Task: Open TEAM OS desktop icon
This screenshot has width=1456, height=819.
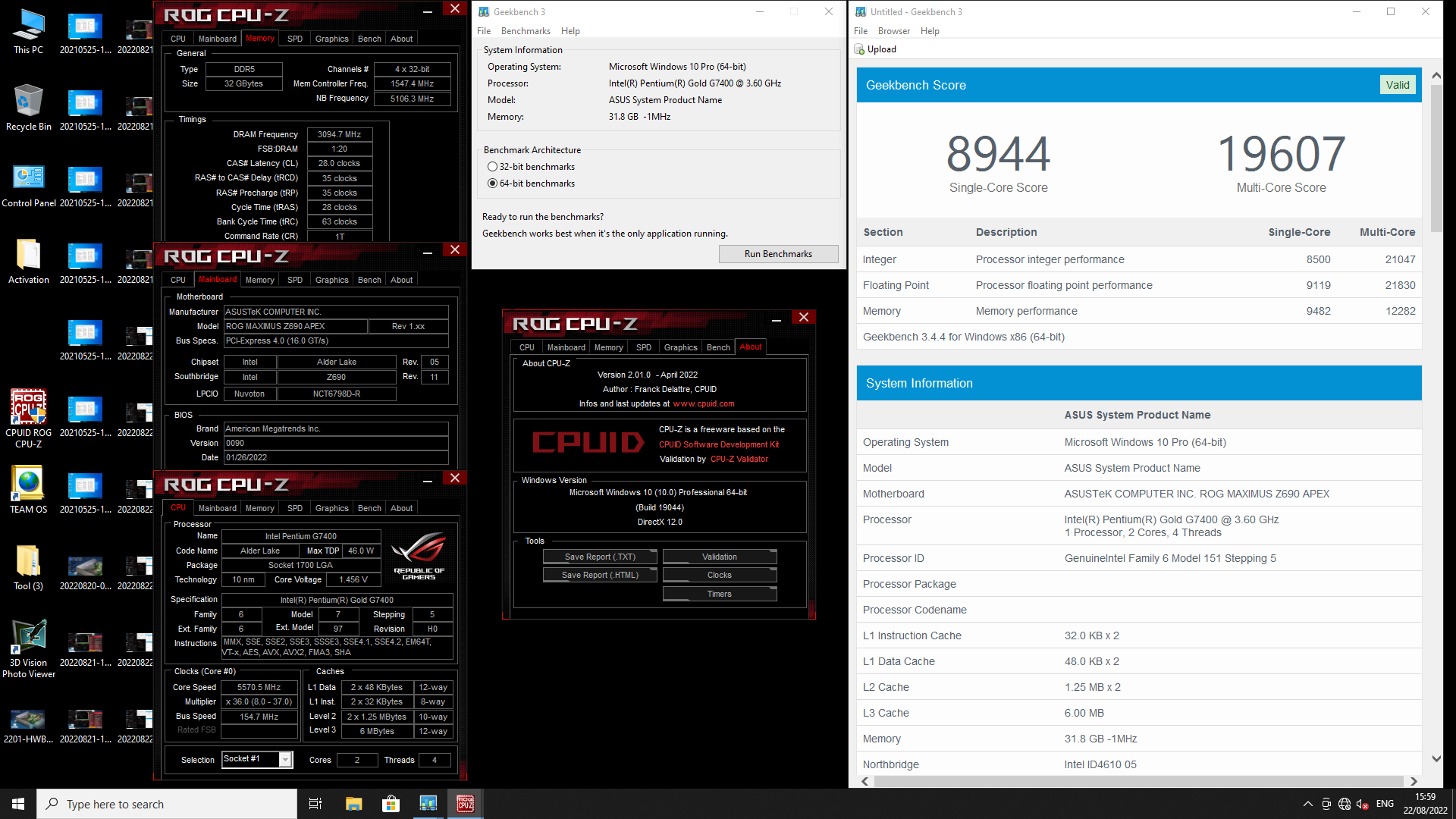Action: [x=28, y=490]
